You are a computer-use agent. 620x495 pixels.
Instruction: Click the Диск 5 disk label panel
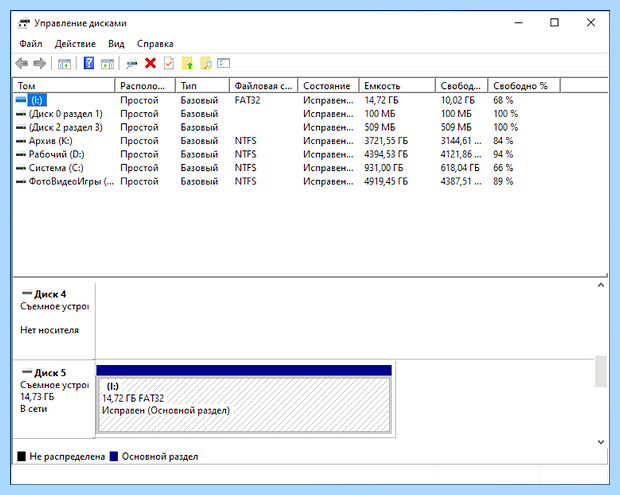(x=54, y=399)
